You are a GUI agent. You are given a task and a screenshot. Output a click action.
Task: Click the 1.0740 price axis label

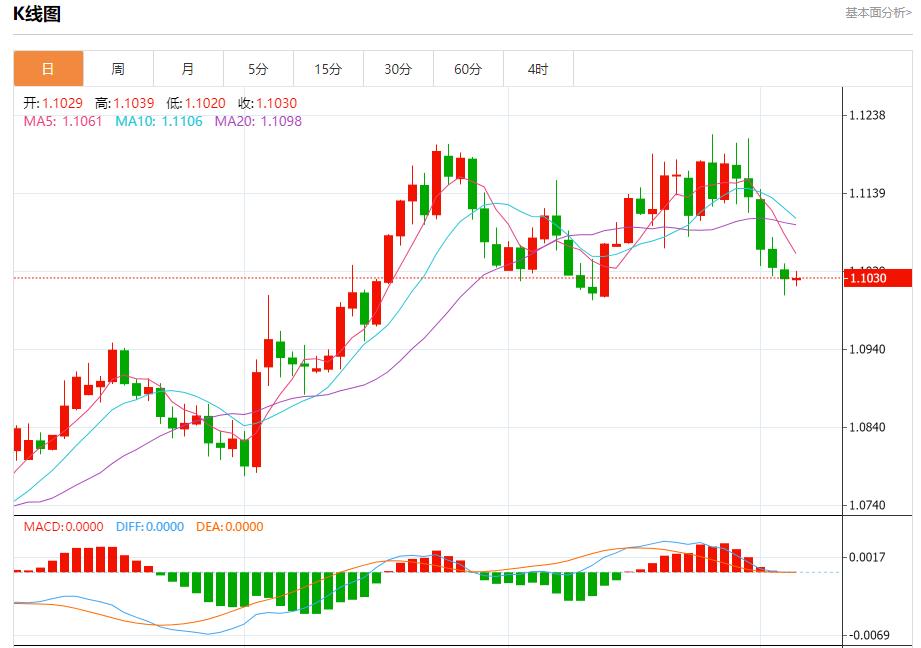[866, 505]
